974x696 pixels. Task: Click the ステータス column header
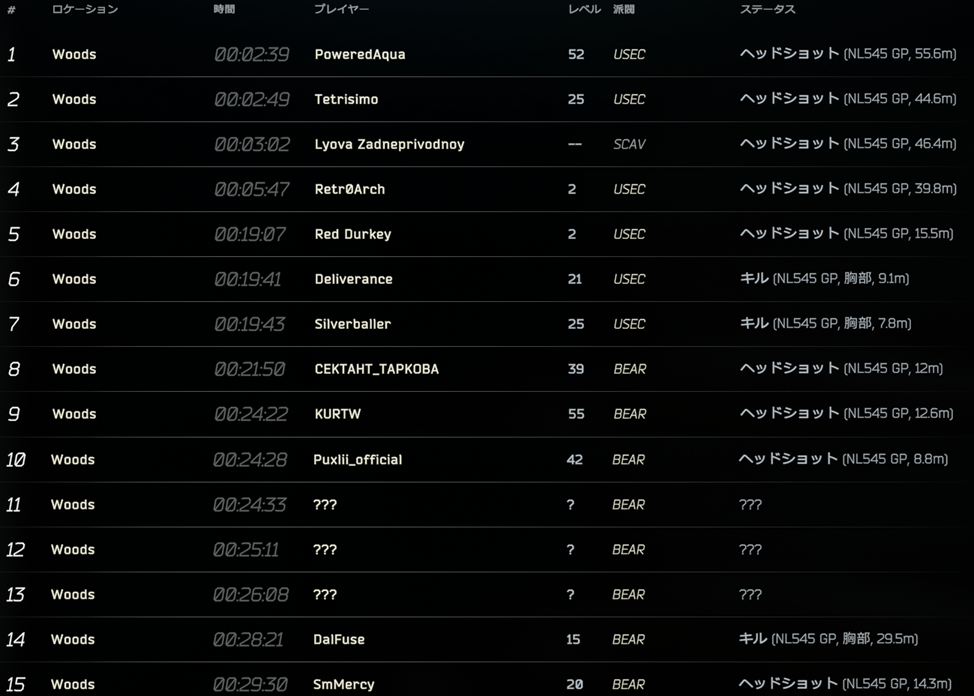pyautogui.click(x=767, y=9)
